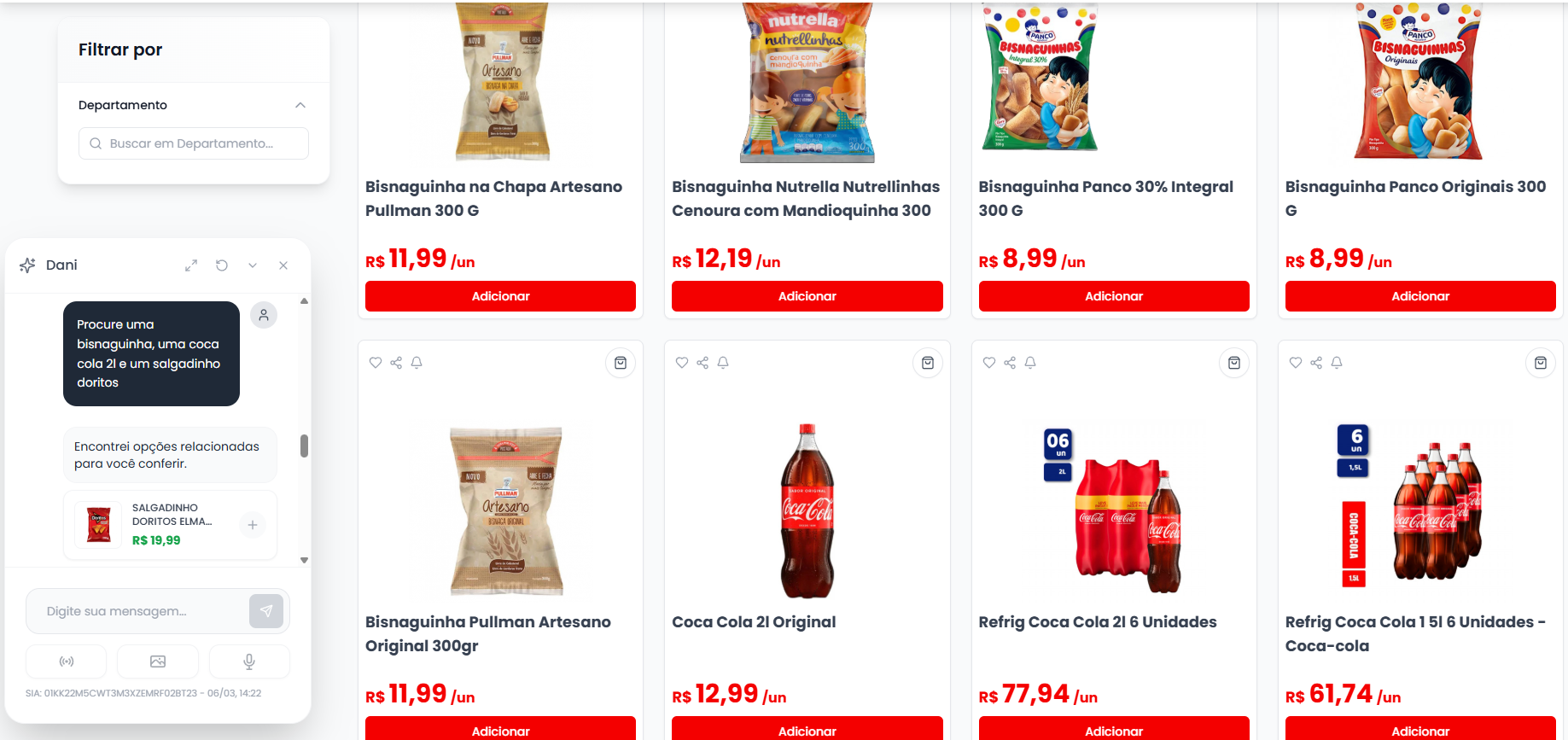Image resolution: width=1568 pixels, height=740 pixels.
Task: Open the Coca Cola 2l Original product image
Action: 807,510
